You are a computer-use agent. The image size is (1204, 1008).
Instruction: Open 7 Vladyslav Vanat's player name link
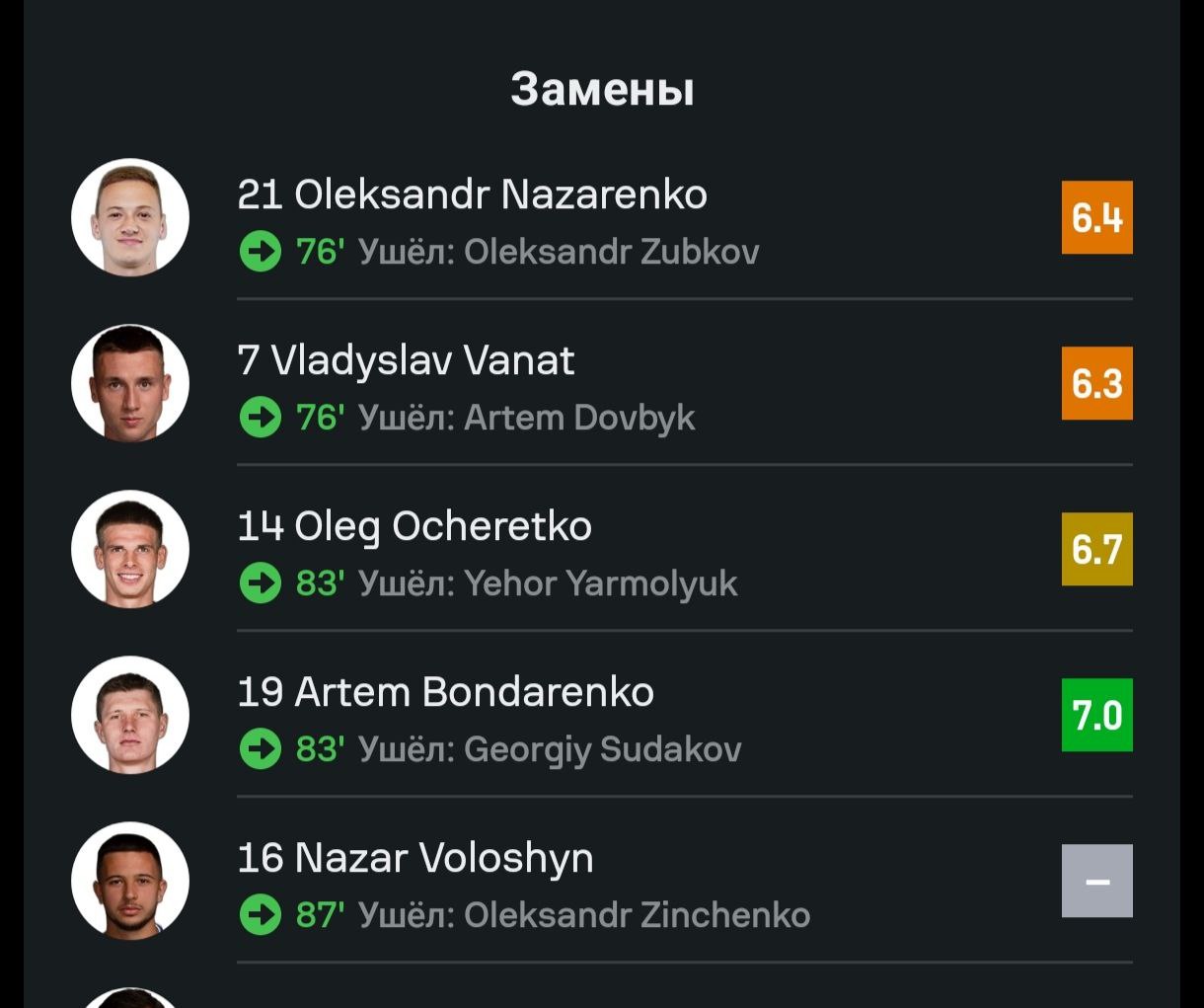coord(406,360)
